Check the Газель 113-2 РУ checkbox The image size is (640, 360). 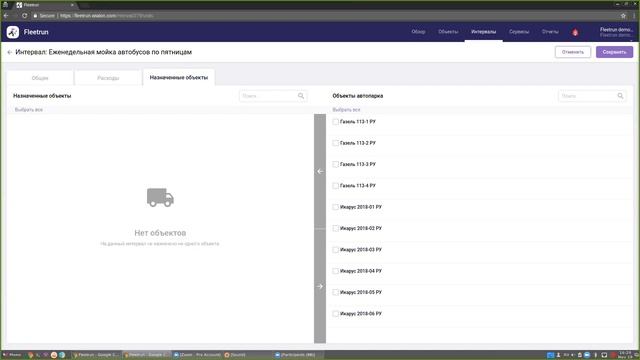point(336,143)
